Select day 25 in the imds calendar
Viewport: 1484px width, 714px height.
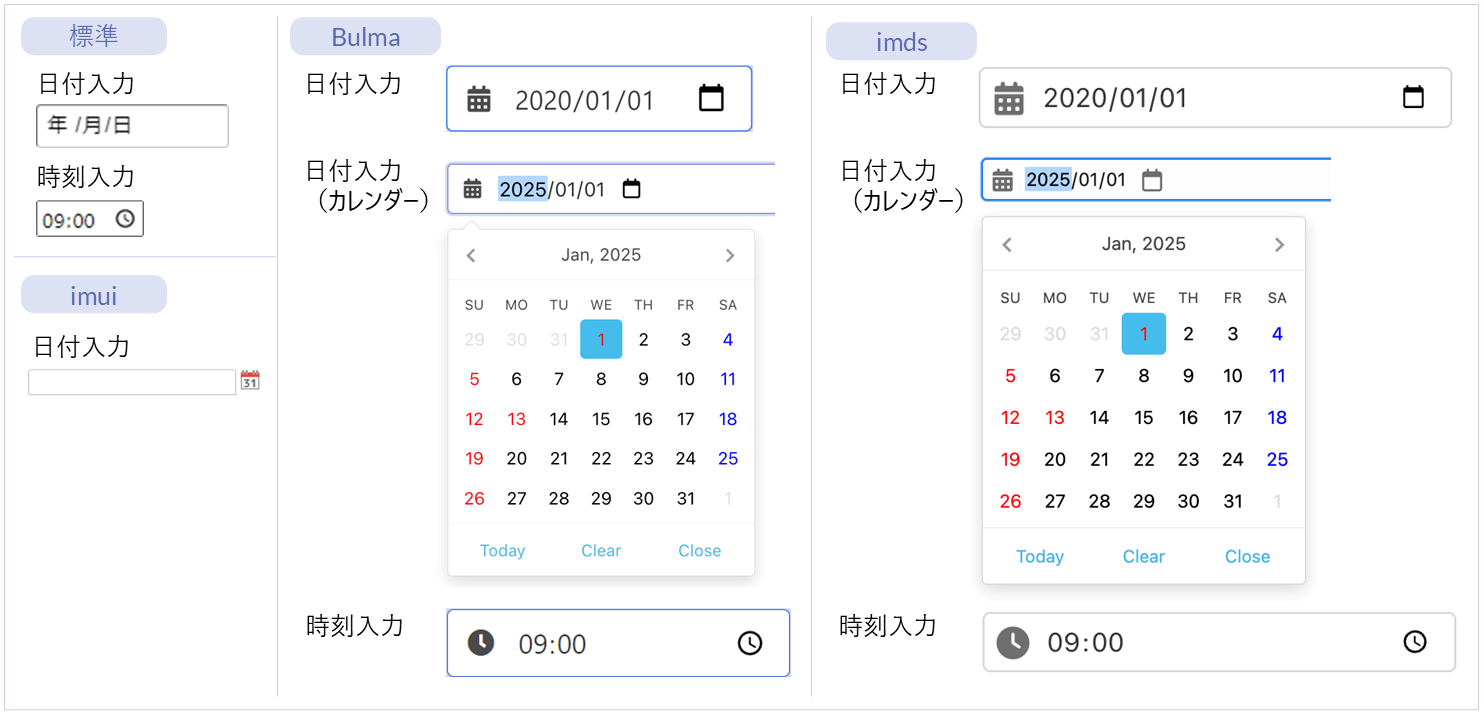[1277, 459]
